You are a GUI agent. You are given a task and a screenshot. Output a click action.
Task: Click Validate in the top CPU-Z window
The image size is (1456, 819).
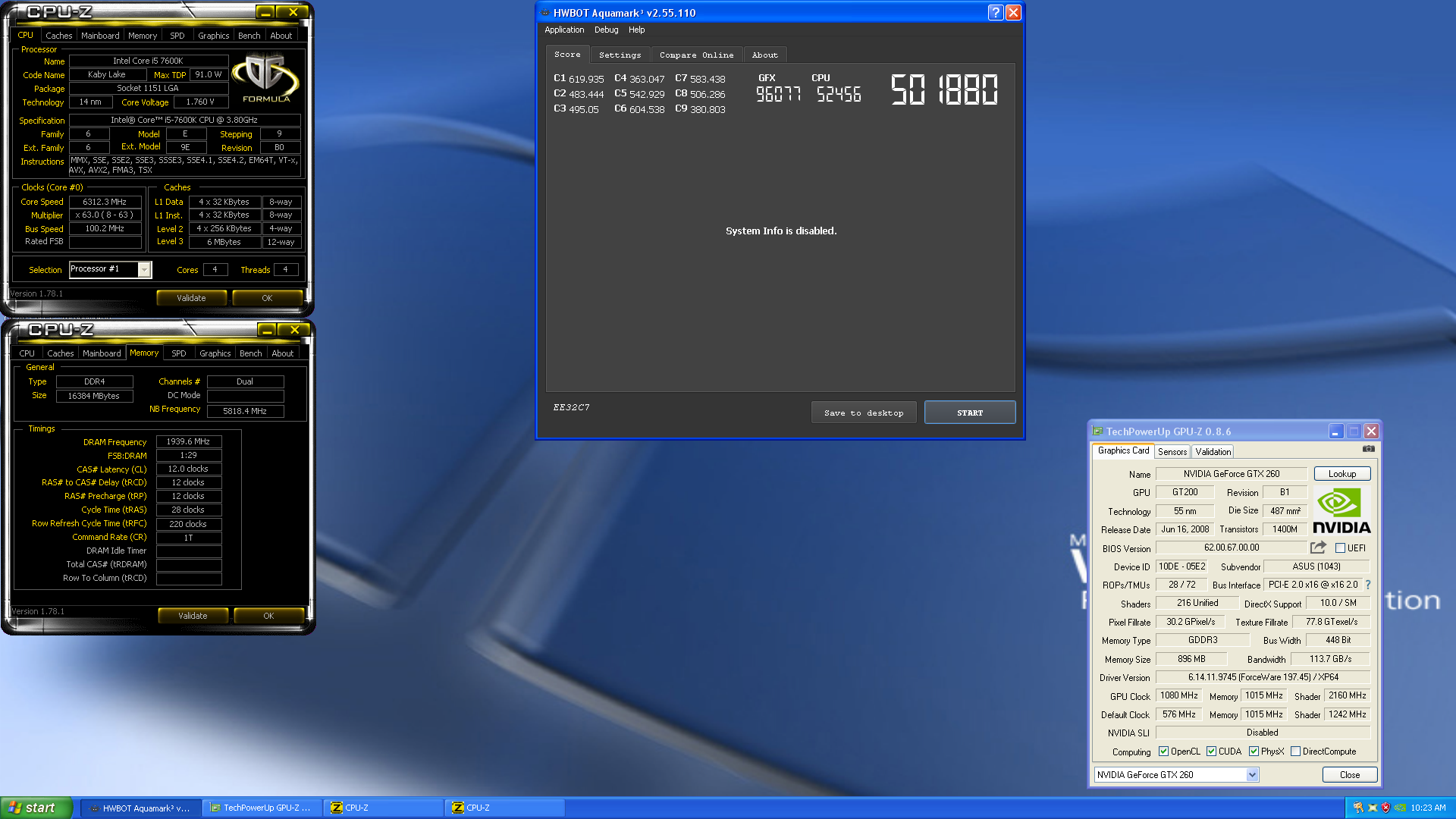(191, 298)
